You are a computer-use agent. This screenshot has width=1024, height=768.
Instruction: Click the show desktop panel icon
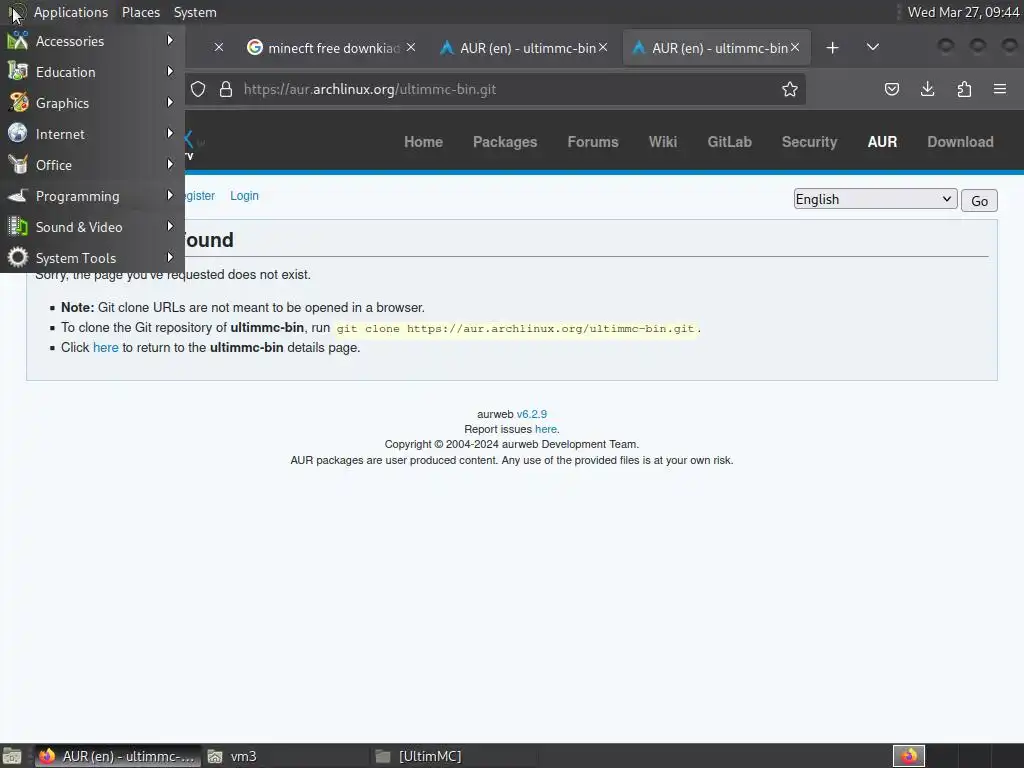click(12, 756)
